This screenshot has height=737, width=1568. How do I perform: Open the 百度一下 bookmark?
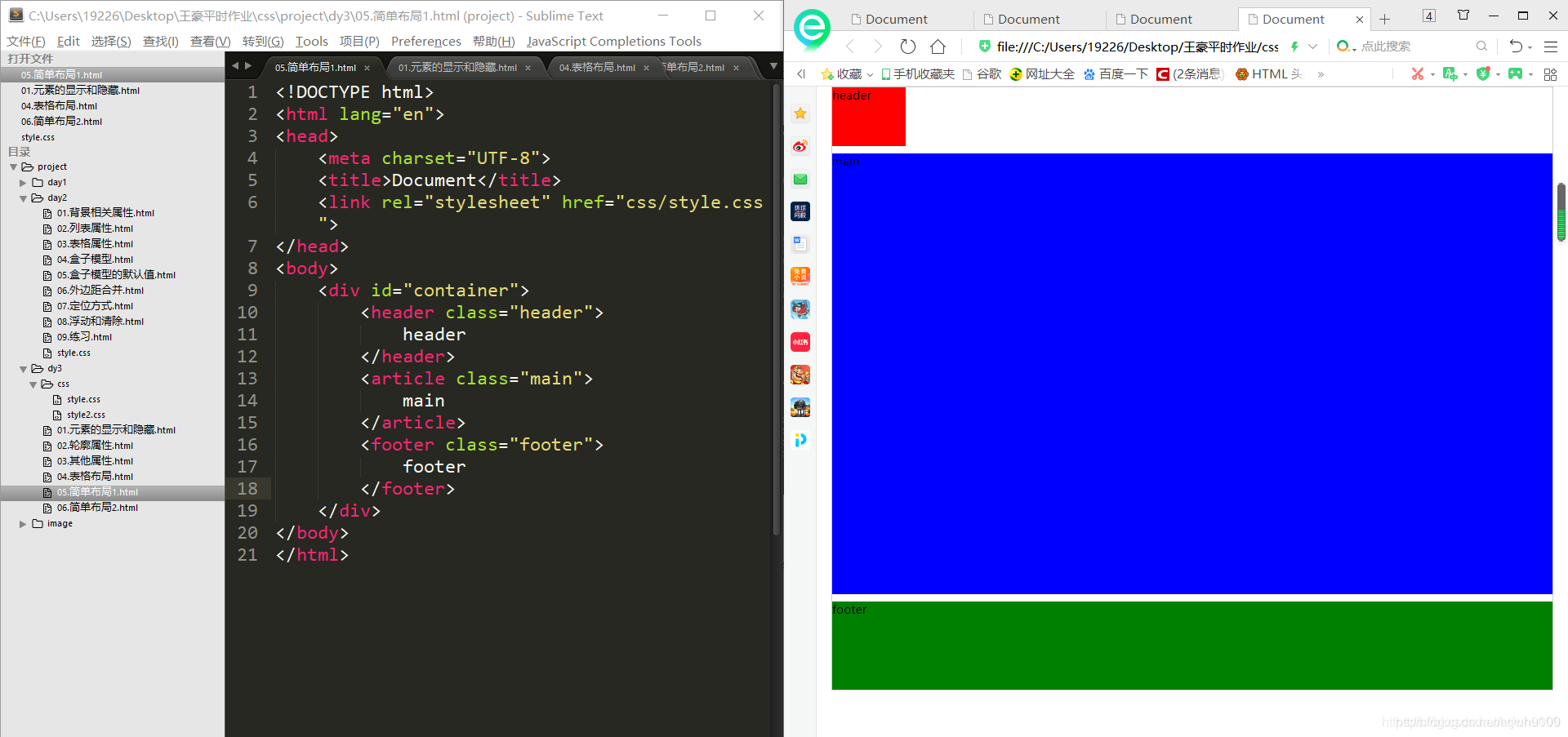[x=1115, y=74]
